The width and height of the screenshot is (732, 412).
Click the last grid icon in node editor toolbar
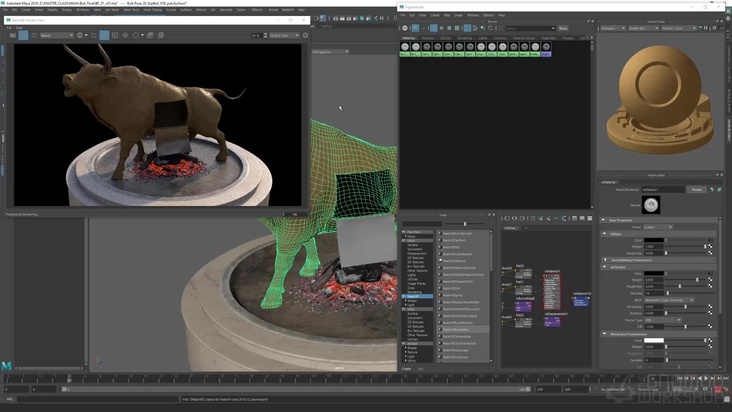tap(590, 218)
